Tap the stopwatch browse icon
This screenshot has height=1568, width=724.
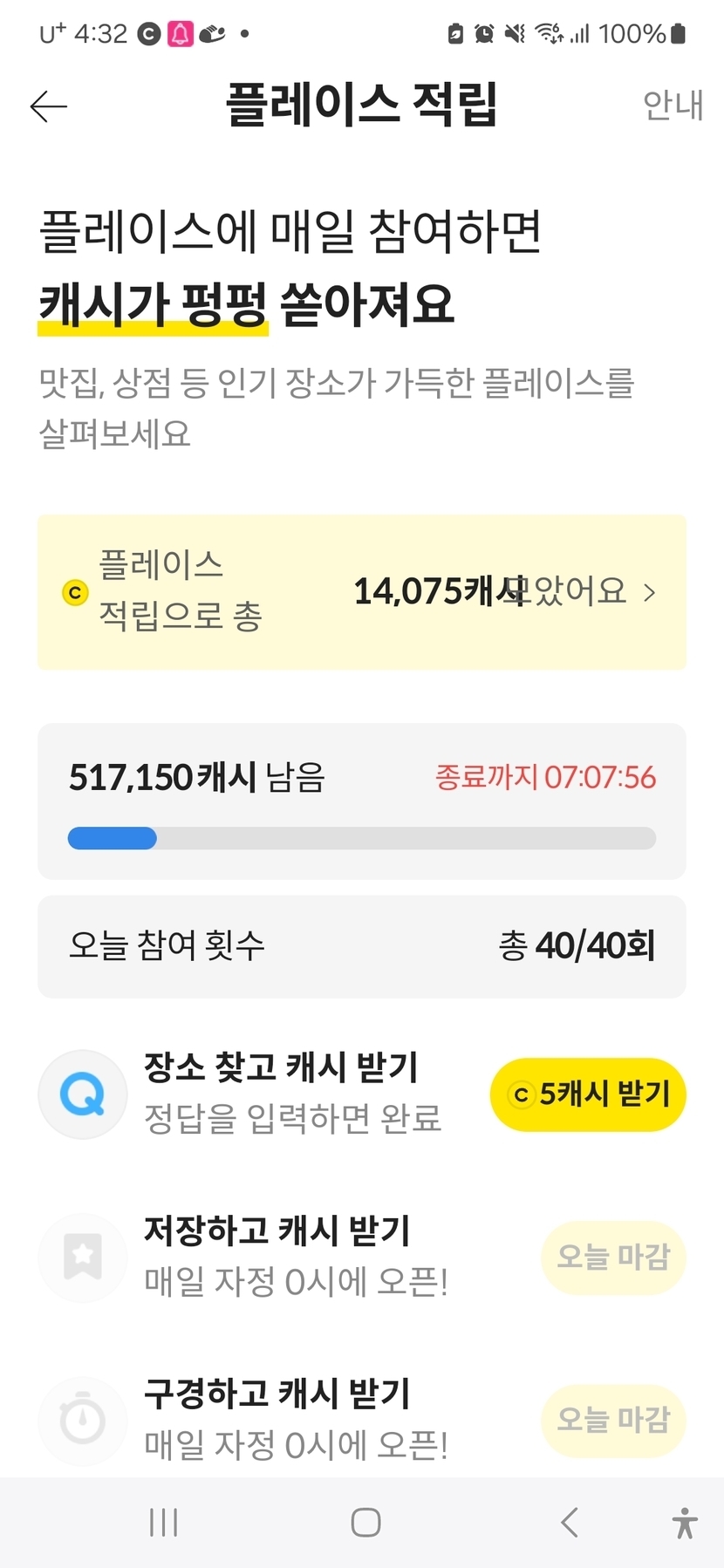point(83,1420)
